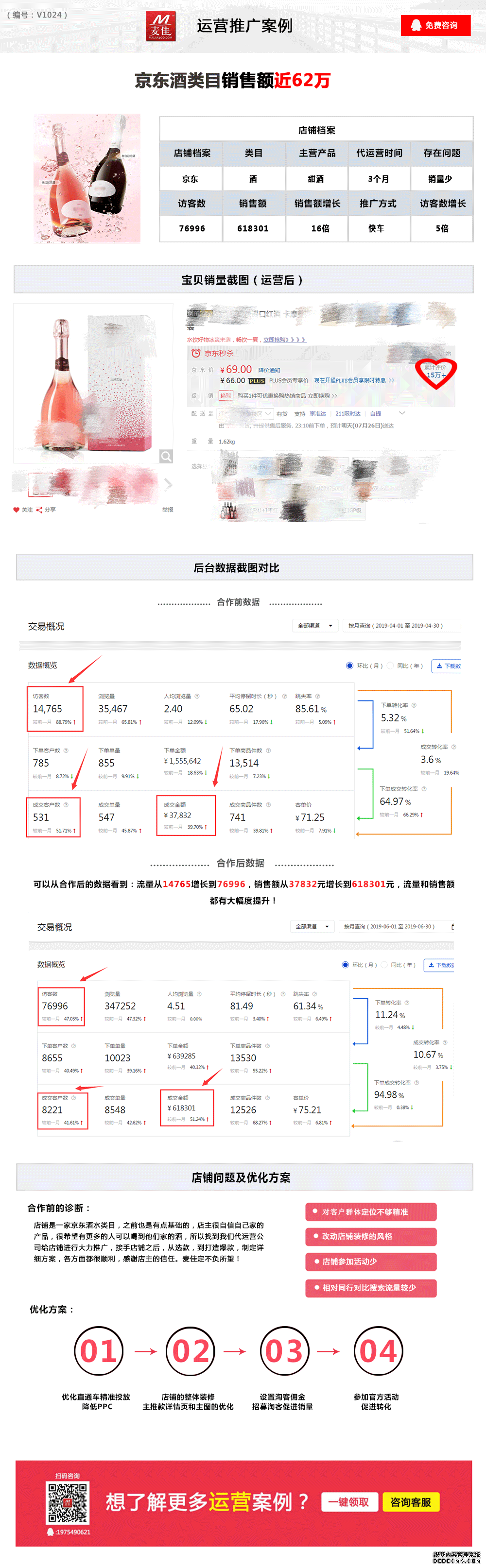This screenshot has width=486, height=1568.
Task: Click the 2019-06-01 至 2019-06-30 date field
Action: (x=389, y=926)
